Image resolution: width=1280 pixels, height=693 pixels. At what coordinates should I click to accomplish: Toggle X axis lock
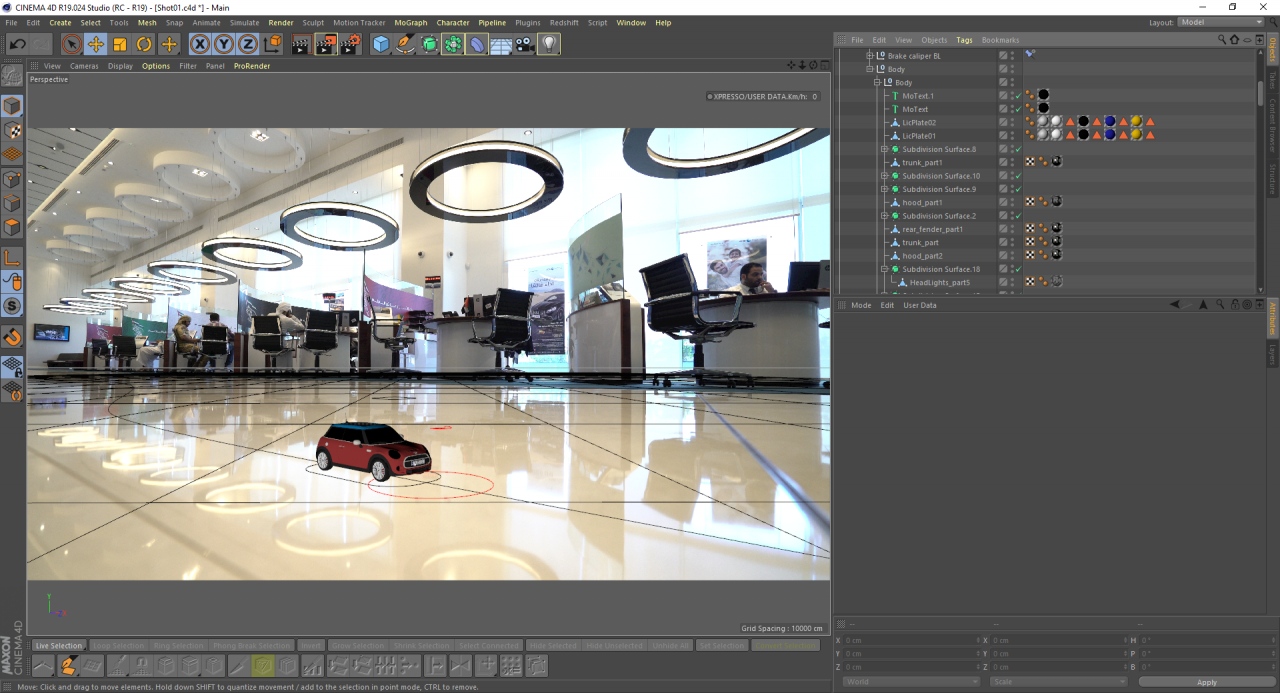coord(200,44)
